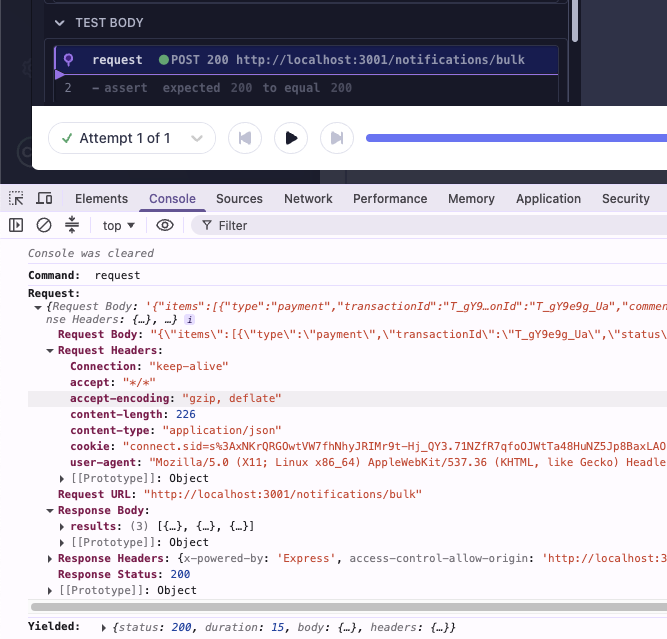Click the user-agent Mozilla value
The height and width of the screenshot is (639, 667).
[408, 463]
